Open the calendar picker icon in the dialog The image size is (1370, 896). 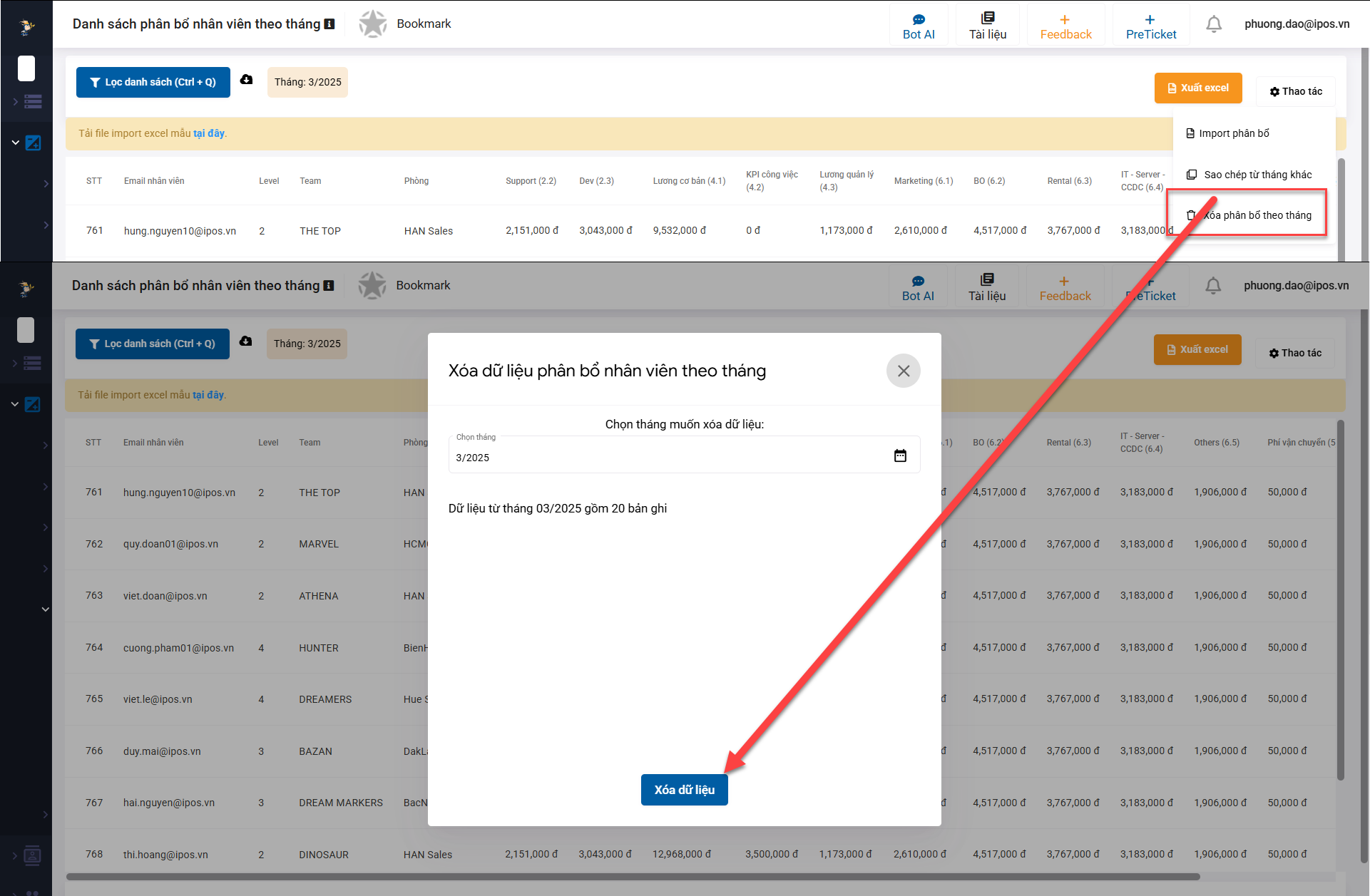[x=900, y=455]
